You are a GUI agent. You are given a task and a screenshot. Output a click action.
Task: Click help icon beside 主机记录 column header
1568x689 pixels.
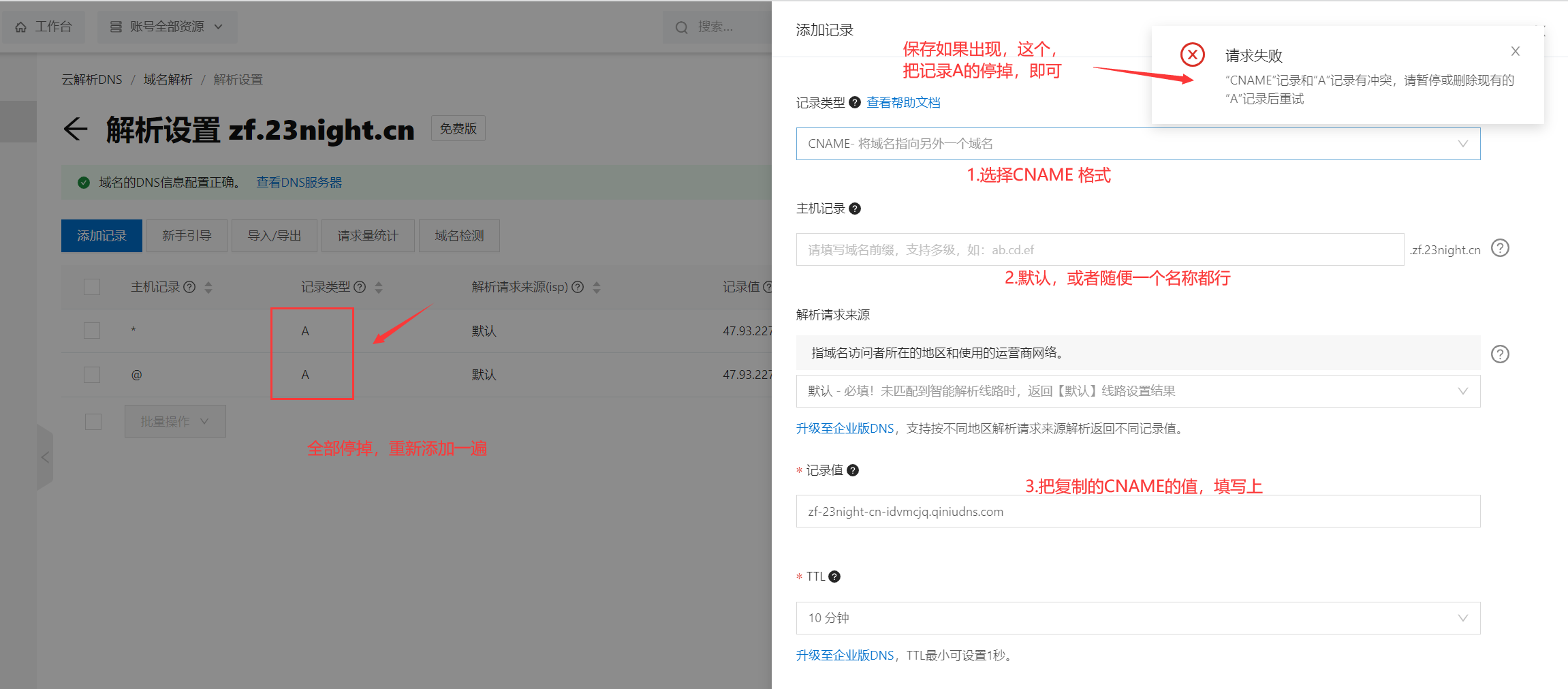click(190, 287)
